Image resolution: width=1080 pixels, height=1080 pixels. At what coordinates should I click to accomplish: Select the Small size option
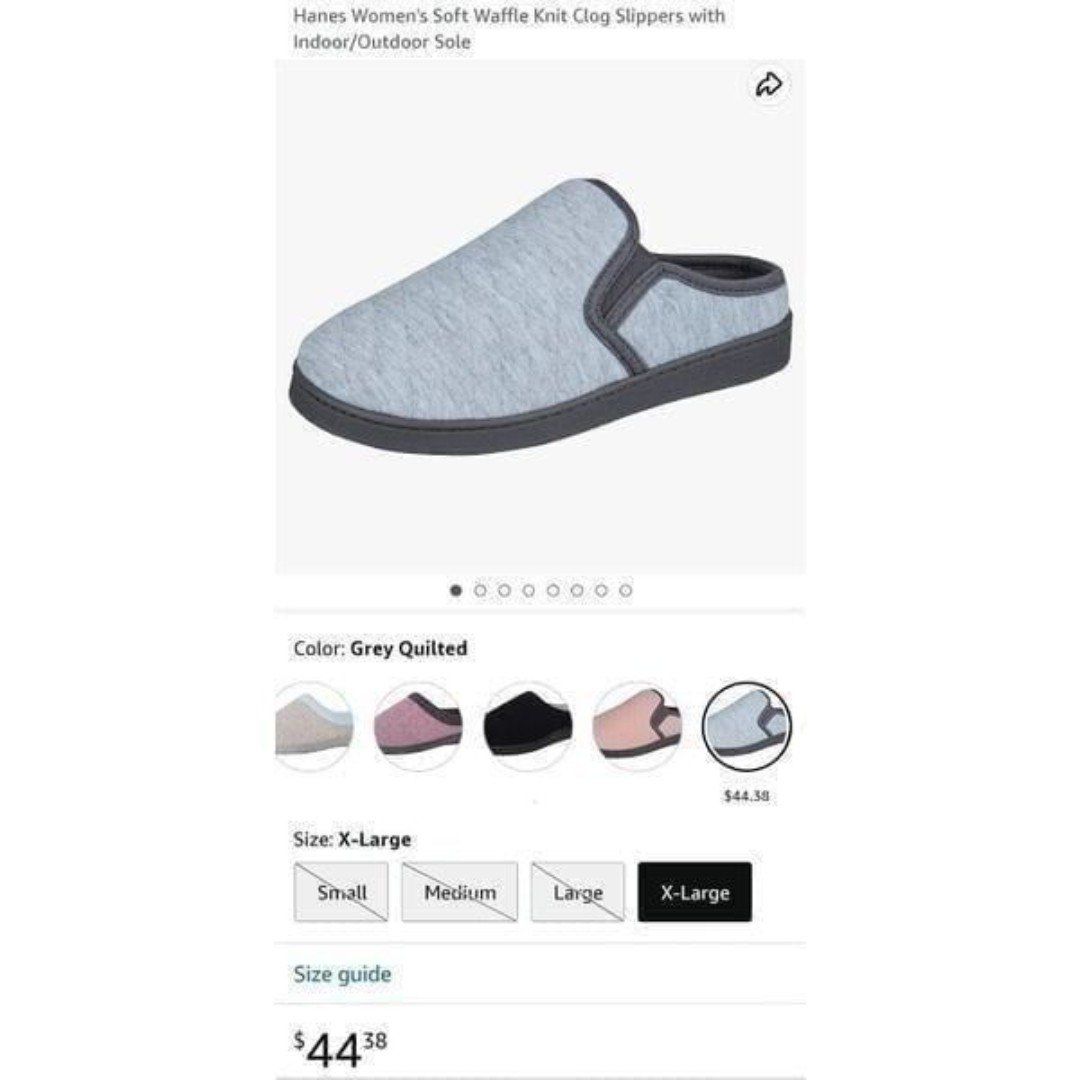[341, 892]
